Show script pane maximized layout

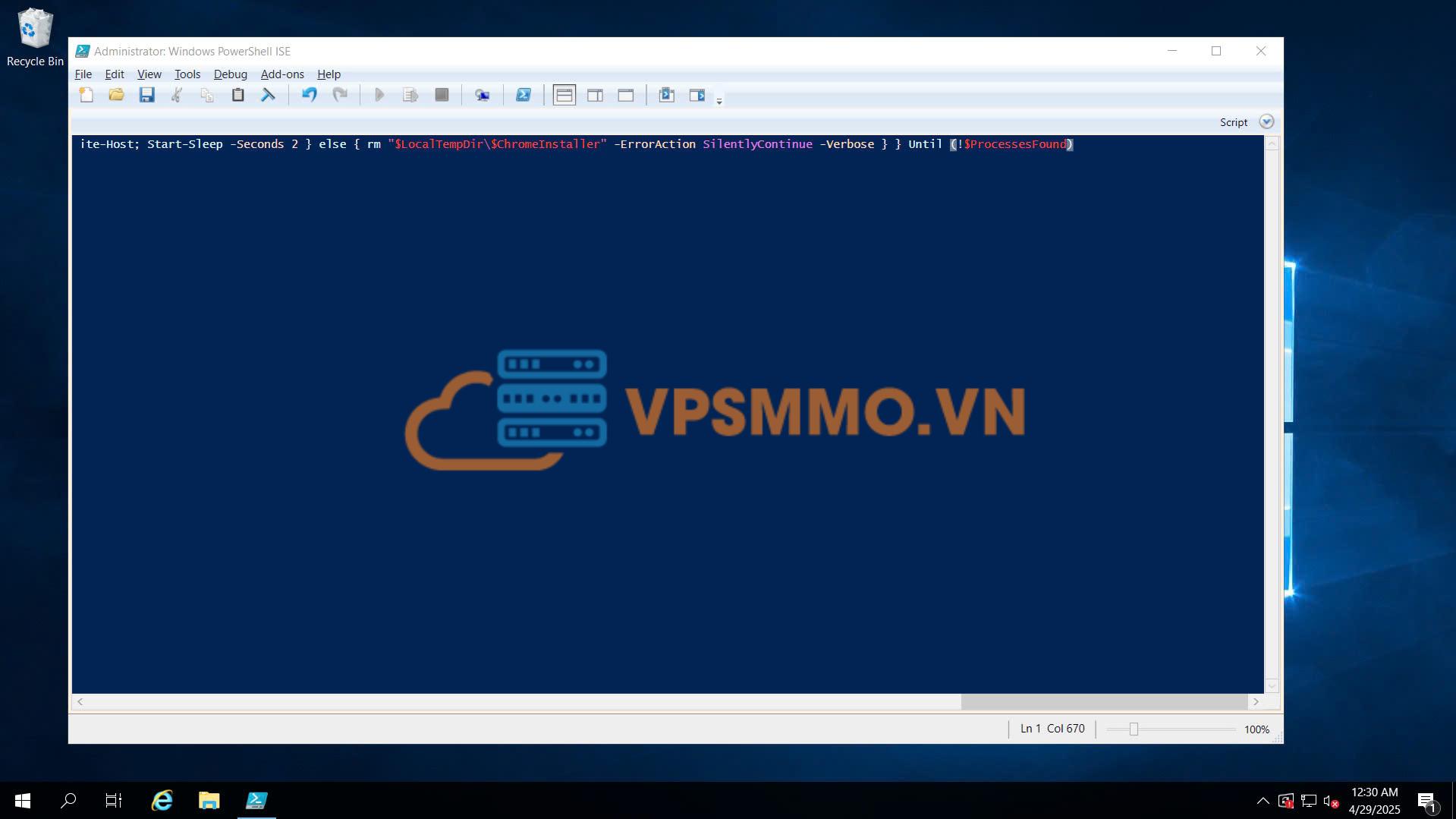[x=626, y=95]
